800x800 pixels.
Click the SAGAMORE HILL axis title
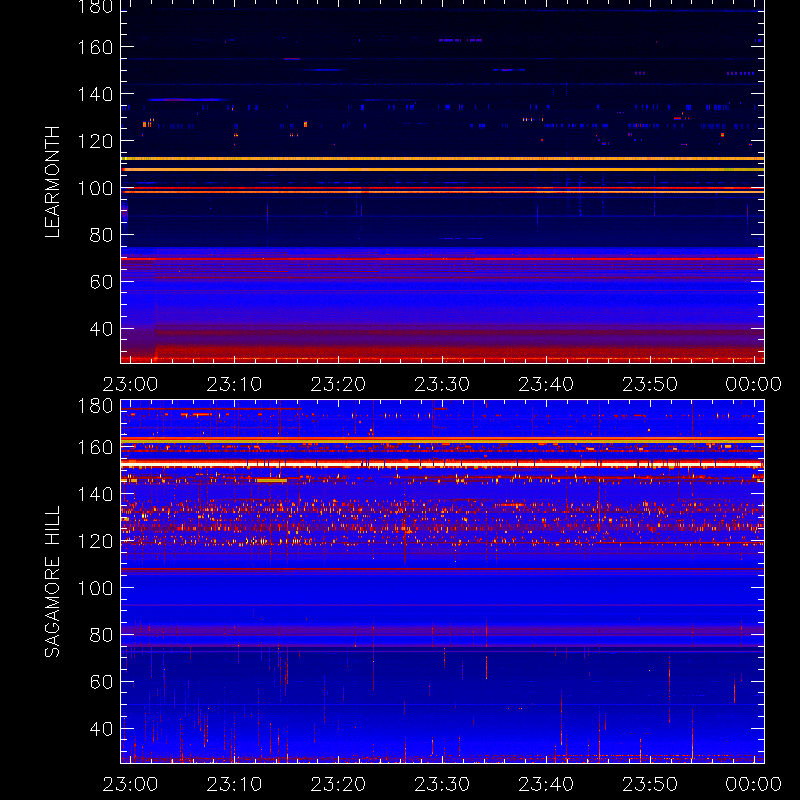coord(53,581)
